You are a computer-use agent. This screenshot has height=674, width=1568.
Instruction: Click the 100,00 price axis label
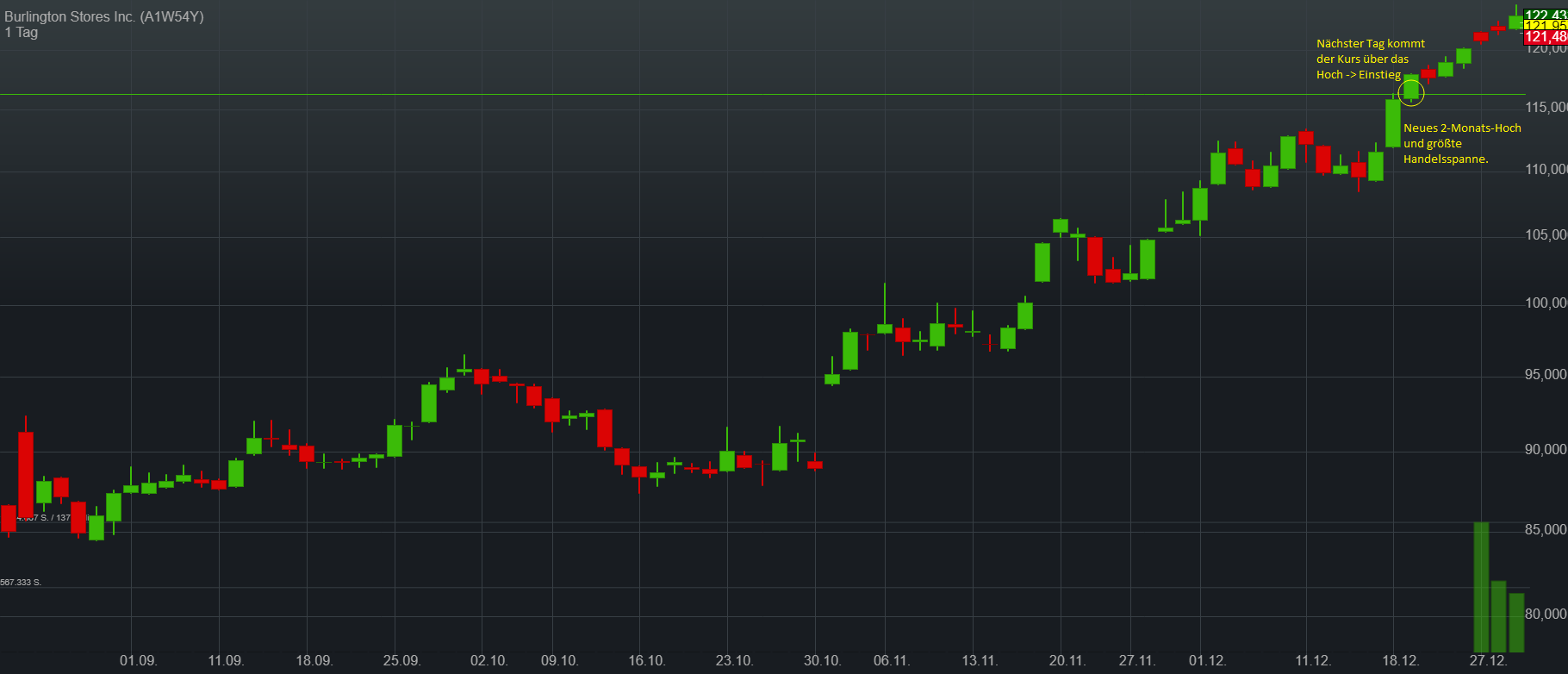pyautogui.click(x=1546, y=303)
